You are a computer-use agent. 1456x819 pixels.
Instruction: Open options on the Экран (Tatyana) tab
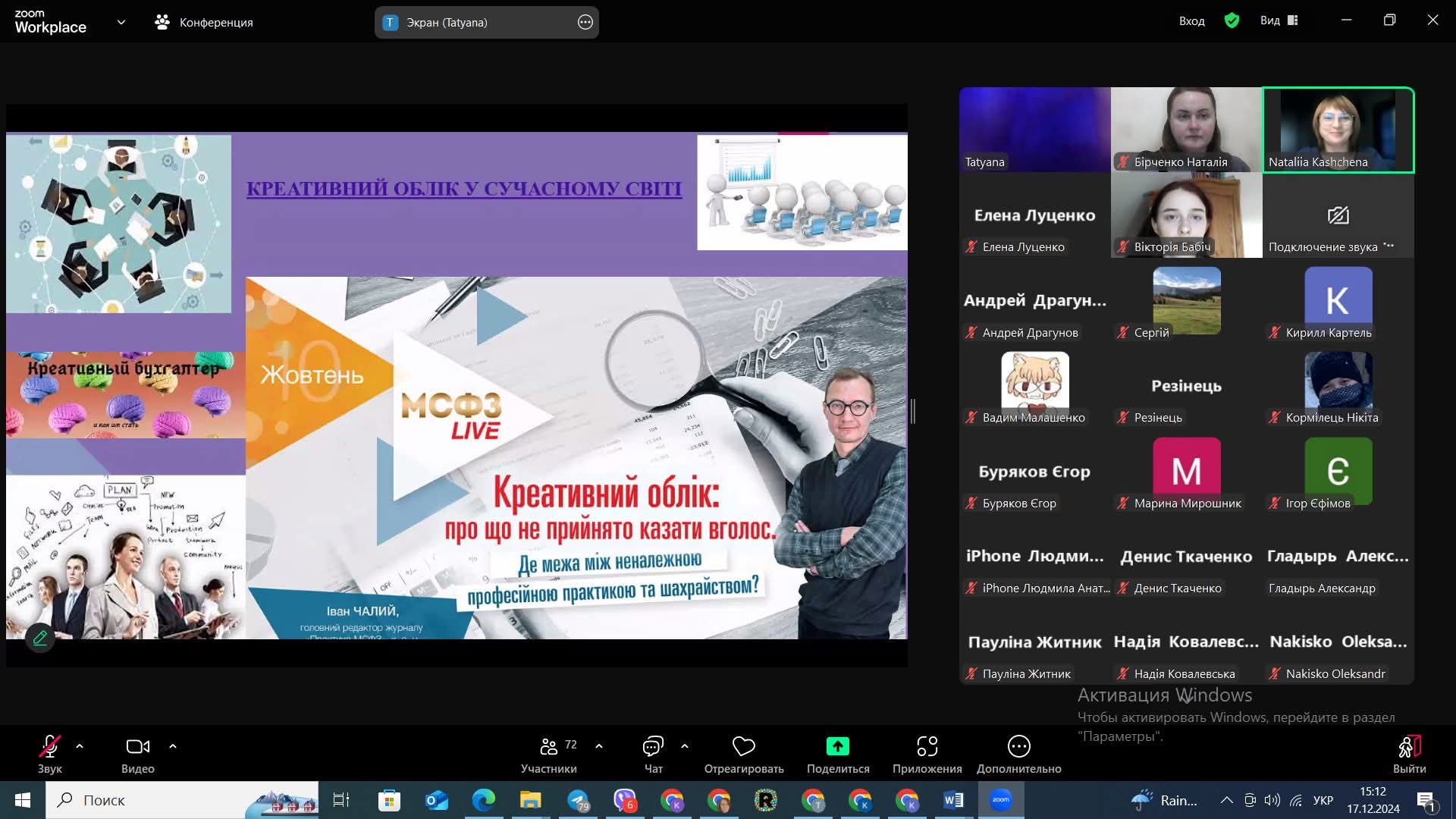[x=585, y=23]
